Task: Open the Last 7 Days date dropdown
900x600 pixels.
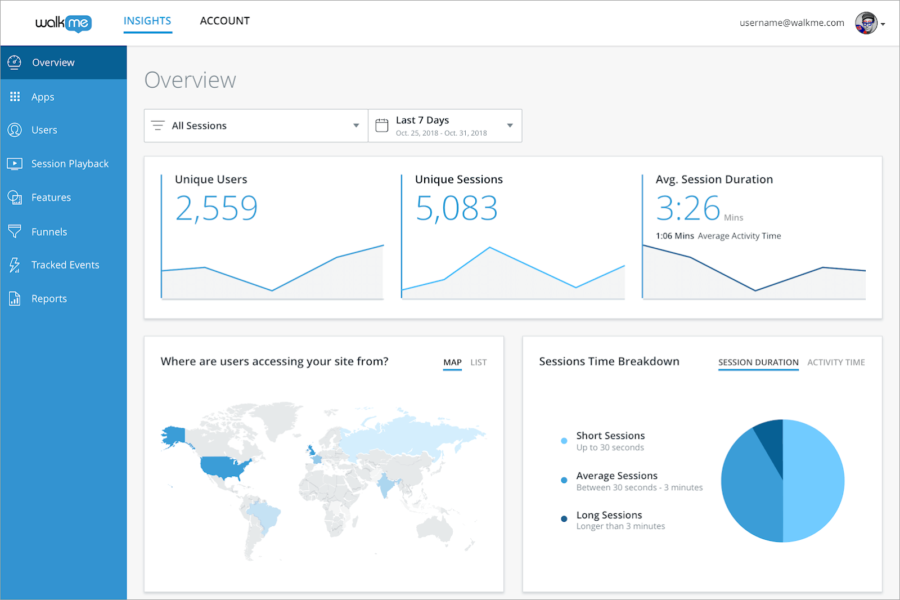Action: 444,126
